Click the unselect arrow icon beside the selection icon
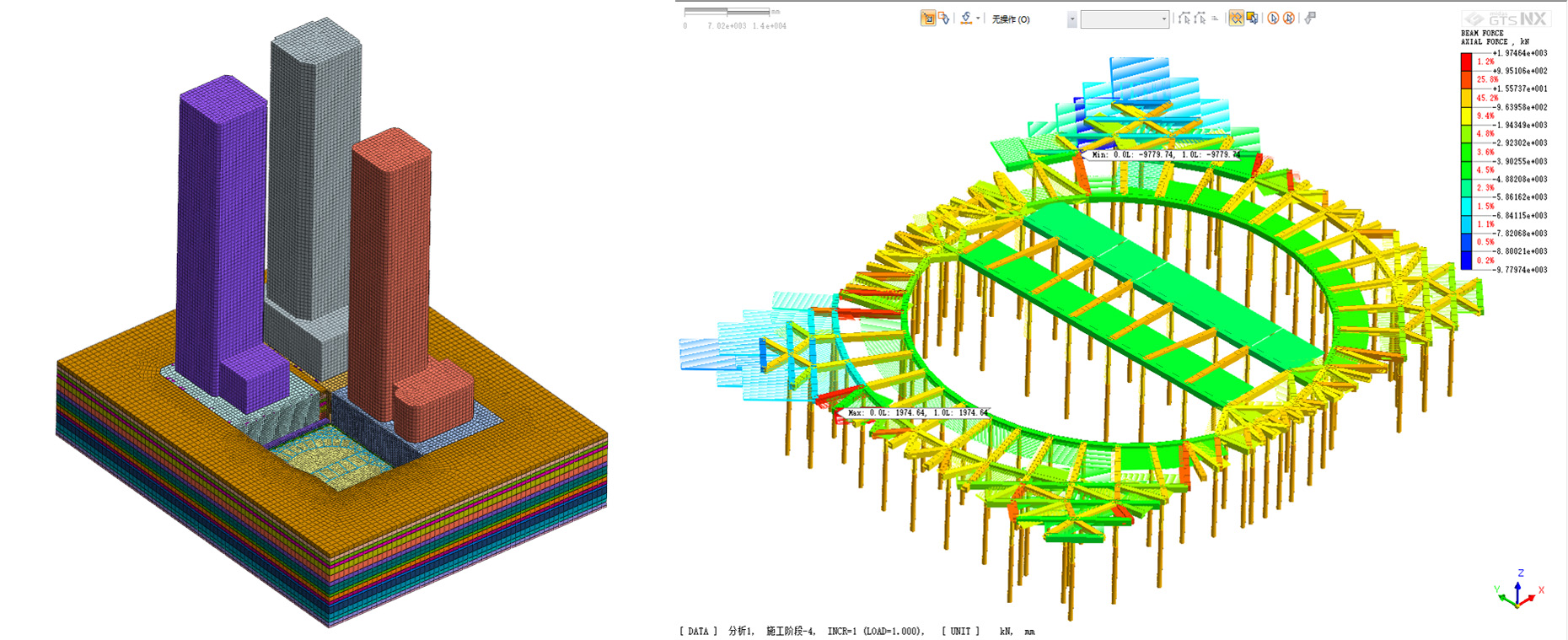The height and width of the screenshot is (640, 1568). tap(944, 19)
